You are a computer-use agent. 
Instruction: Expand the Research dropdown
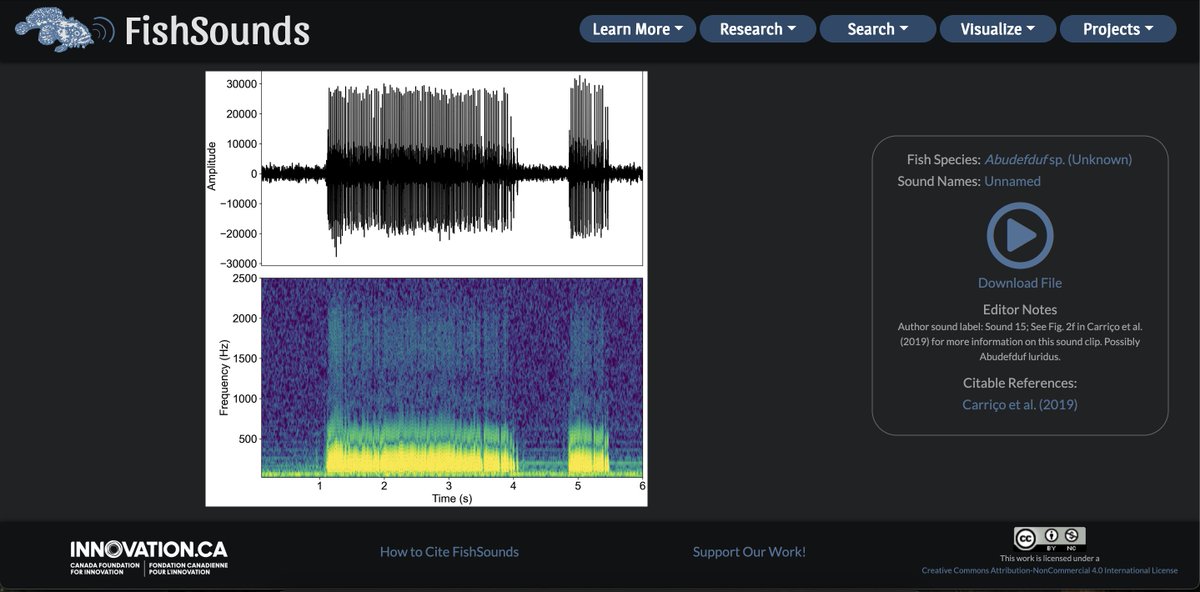click(757, 29)
